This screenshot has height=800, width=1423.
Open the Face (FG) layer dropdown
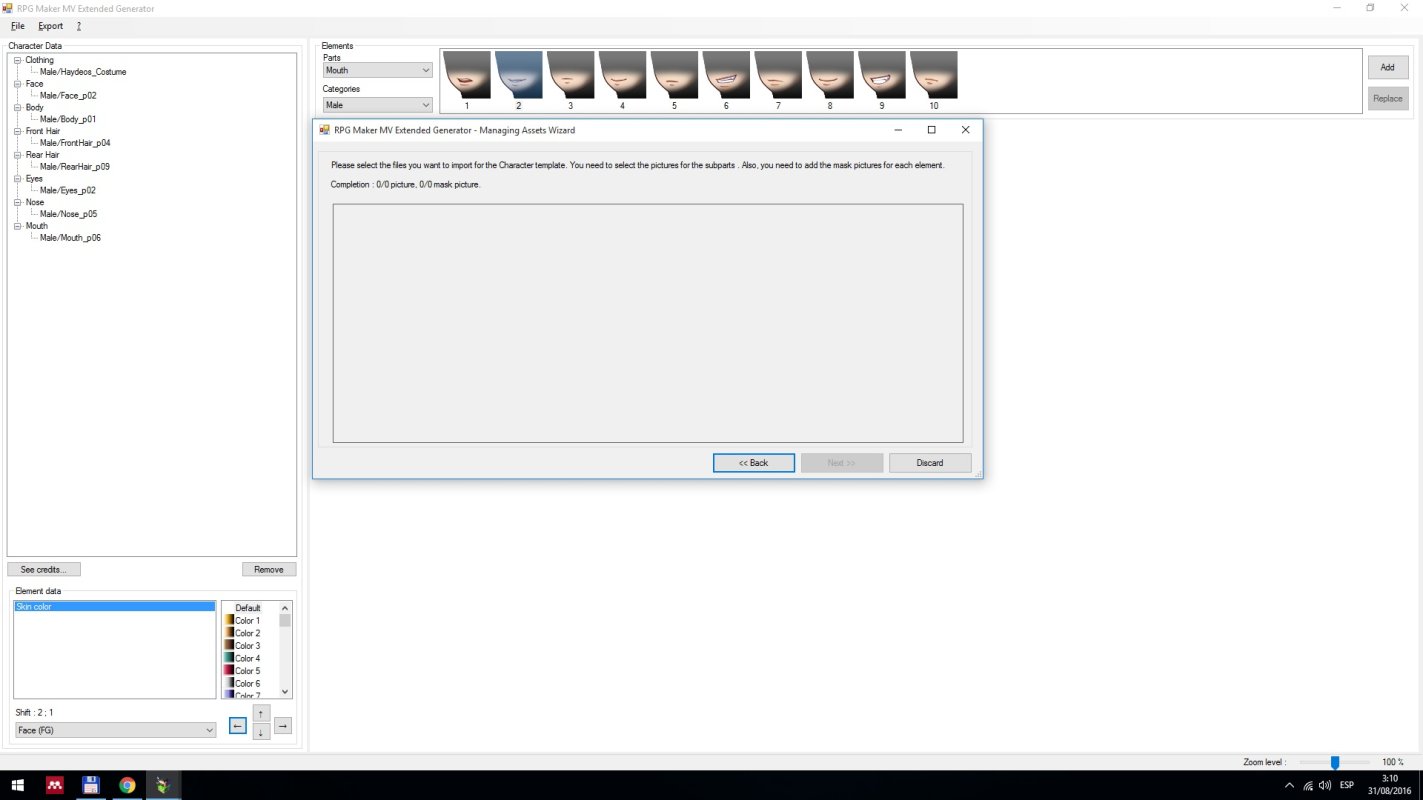point(116,731)
